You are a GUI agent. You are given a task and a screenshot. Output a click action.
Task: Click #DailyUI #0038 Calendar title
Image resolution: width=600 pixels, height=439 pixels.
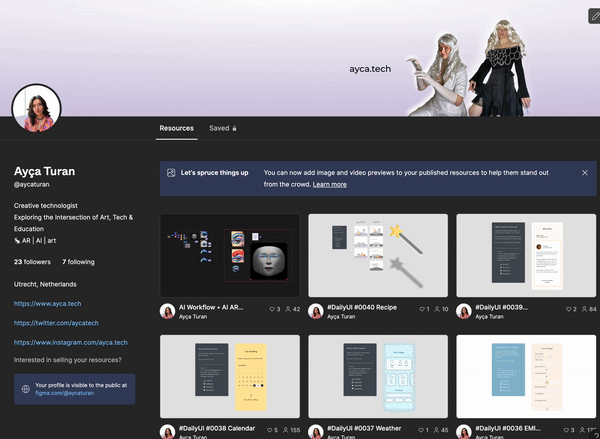[217, 428]
